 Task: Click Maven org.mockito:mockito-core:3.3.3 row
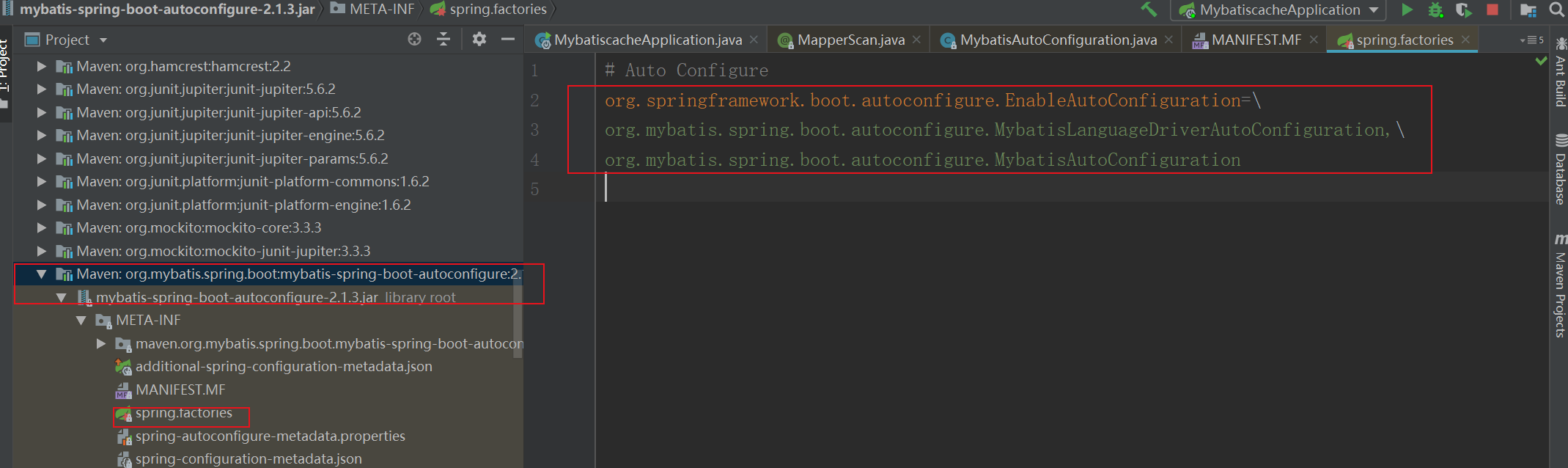click(x=268, y=228)
